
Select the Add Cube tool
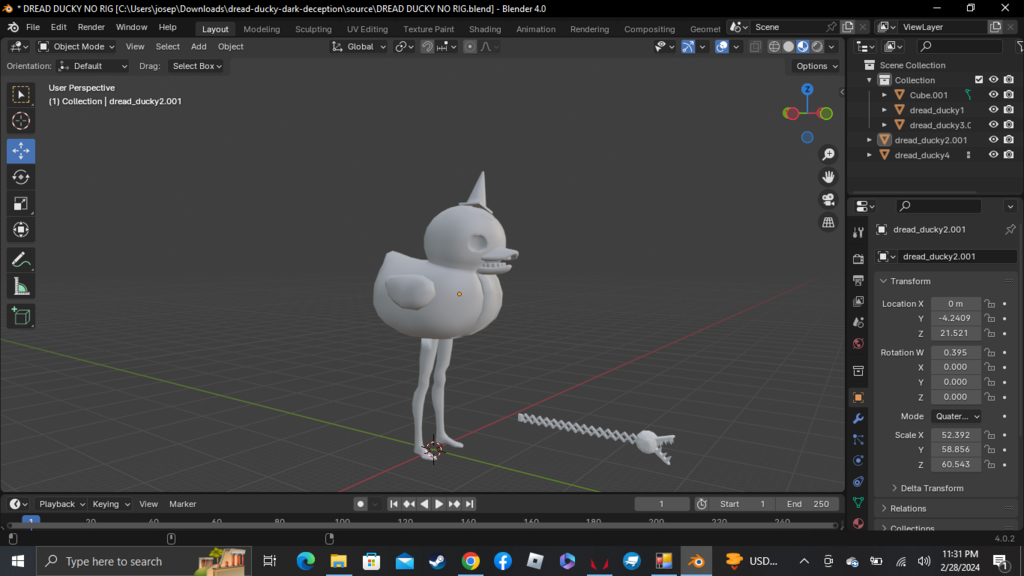coord(21,316)
